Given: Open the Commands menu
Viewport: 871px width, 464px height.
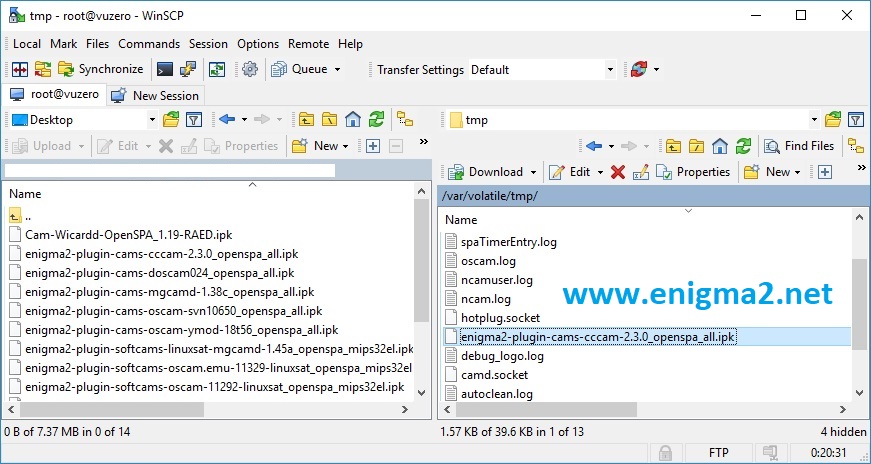Looking at the screenshot, I should coord(149,44).
